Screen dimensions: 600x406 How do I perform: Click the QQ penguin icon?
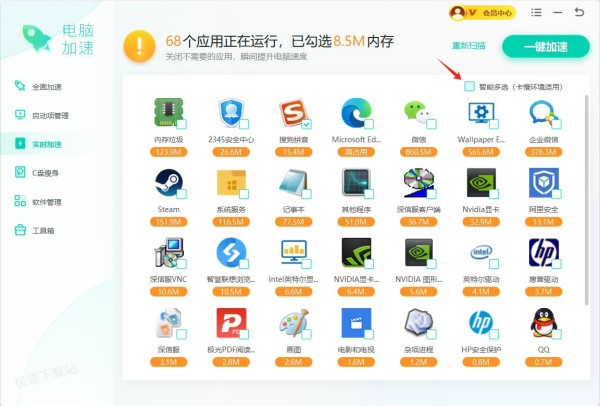tap(543, 323)
